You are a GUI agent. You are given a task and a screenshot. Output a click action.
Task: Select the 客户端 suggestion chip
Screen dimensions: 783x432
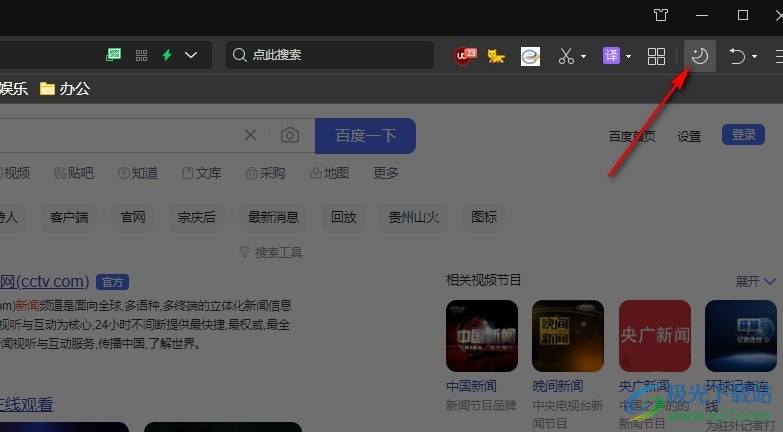pos(69,217)
